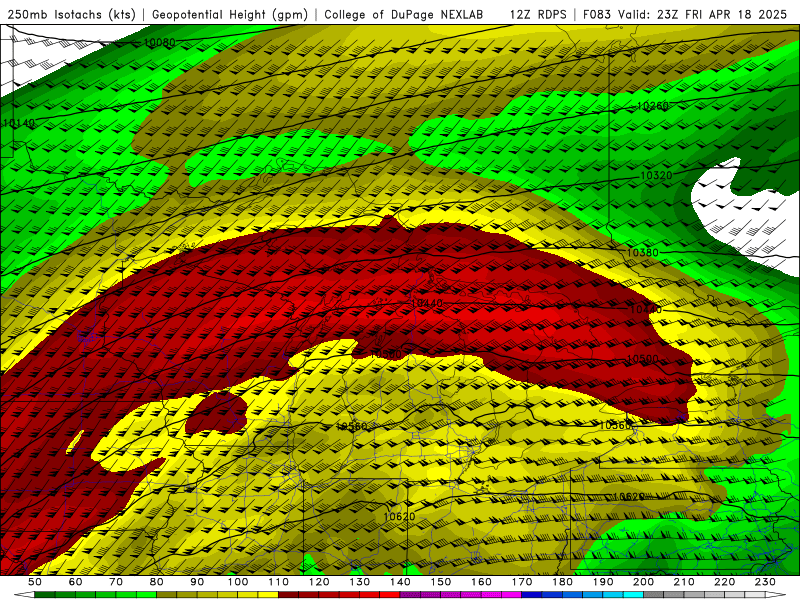Click the 160 kt legend label
The image size is (800, 600).
(x=481, y=582)
